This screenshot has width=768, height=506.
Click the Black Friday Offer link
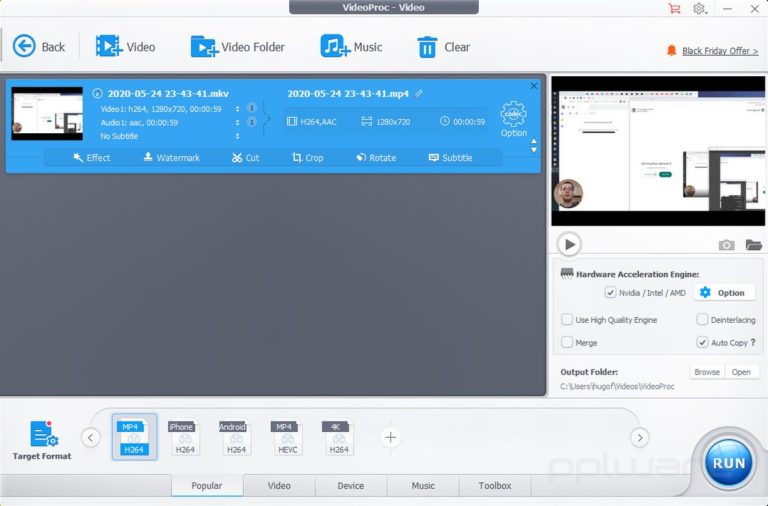[x=720, y=51]
